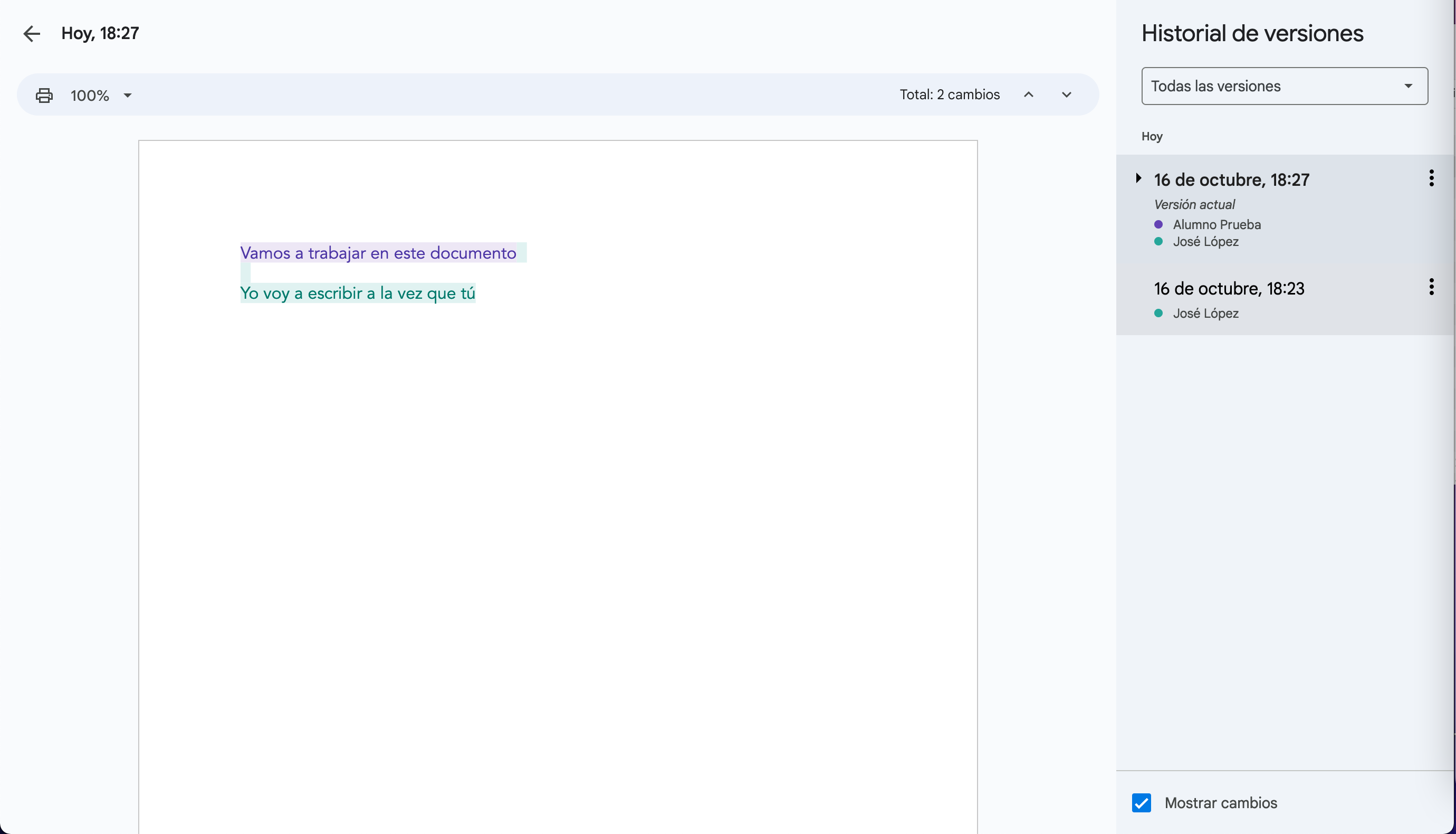1456x834 pixels.
Task: Click the back arrow to exit version history
Action: (x=32, y=34)
